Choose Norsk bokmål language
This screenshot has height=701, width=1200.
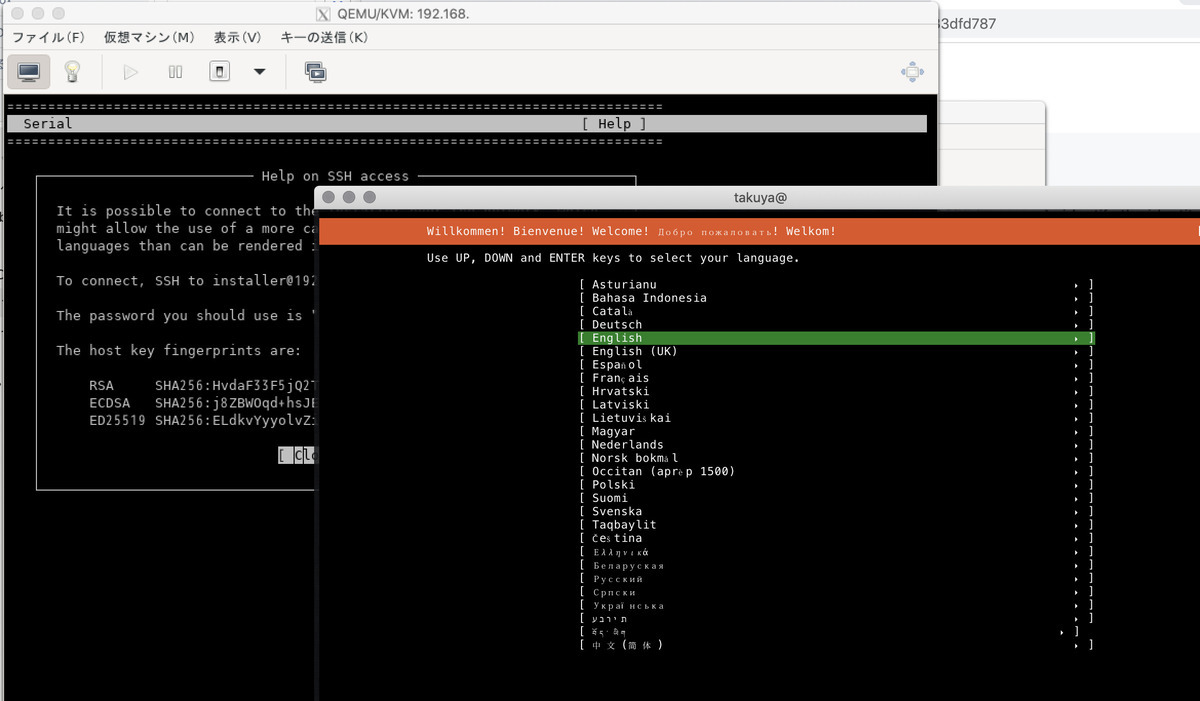click(x=836, y=458)
